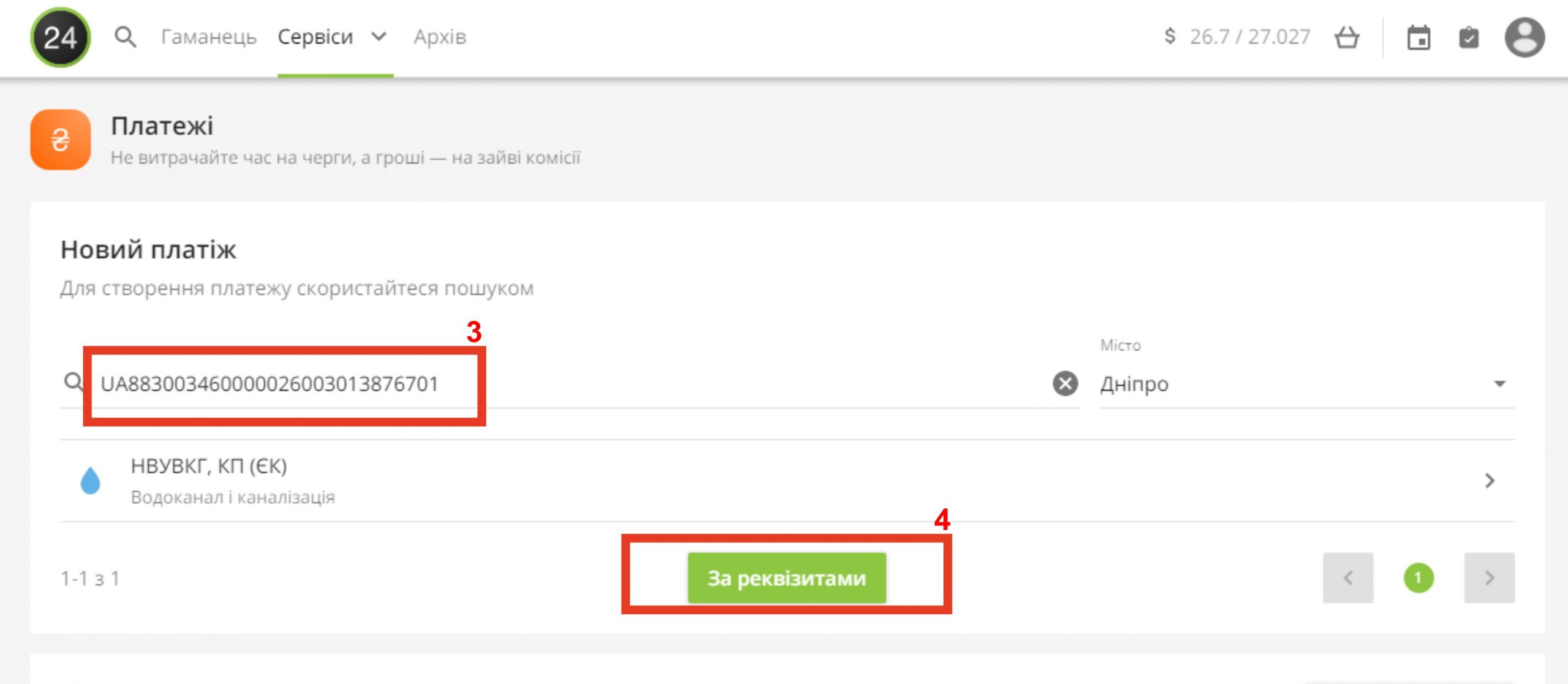
Task: Clear the IBAN search field
Action: (x=1065, y=384)
